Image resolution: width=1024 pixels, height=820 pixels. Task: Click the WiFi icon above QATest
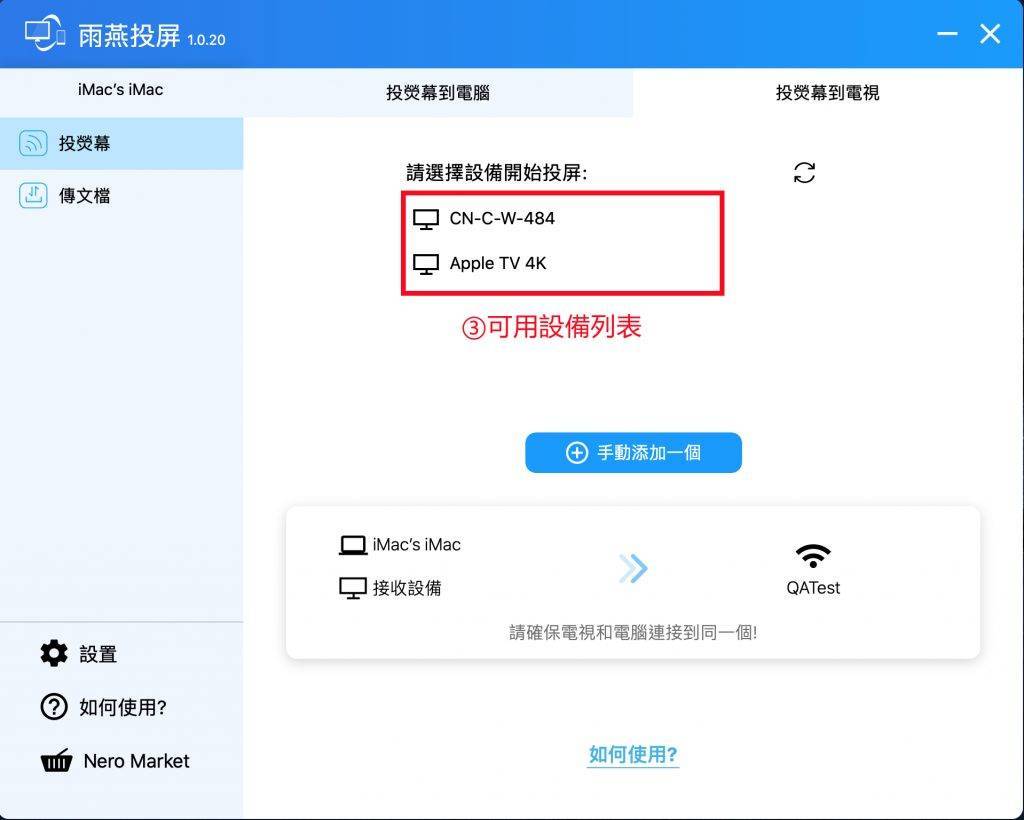click(x=813, y=556)
